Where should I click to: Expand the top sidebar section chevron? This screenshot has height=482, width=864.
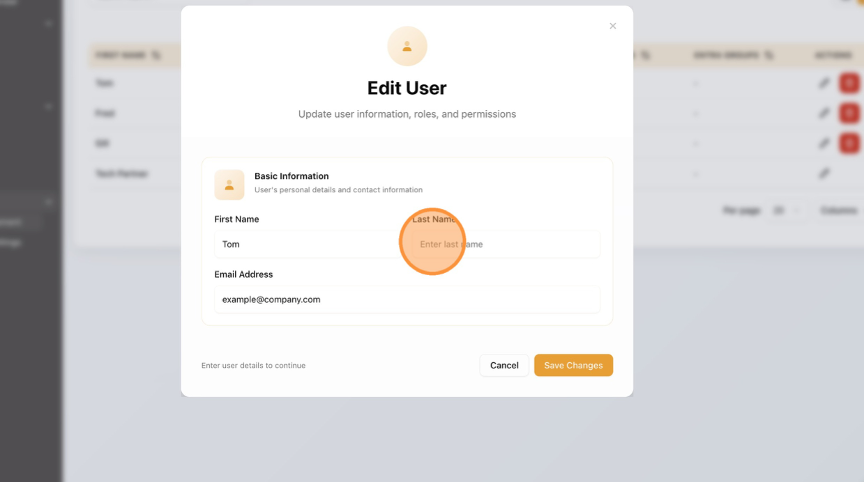pos(48,23)
